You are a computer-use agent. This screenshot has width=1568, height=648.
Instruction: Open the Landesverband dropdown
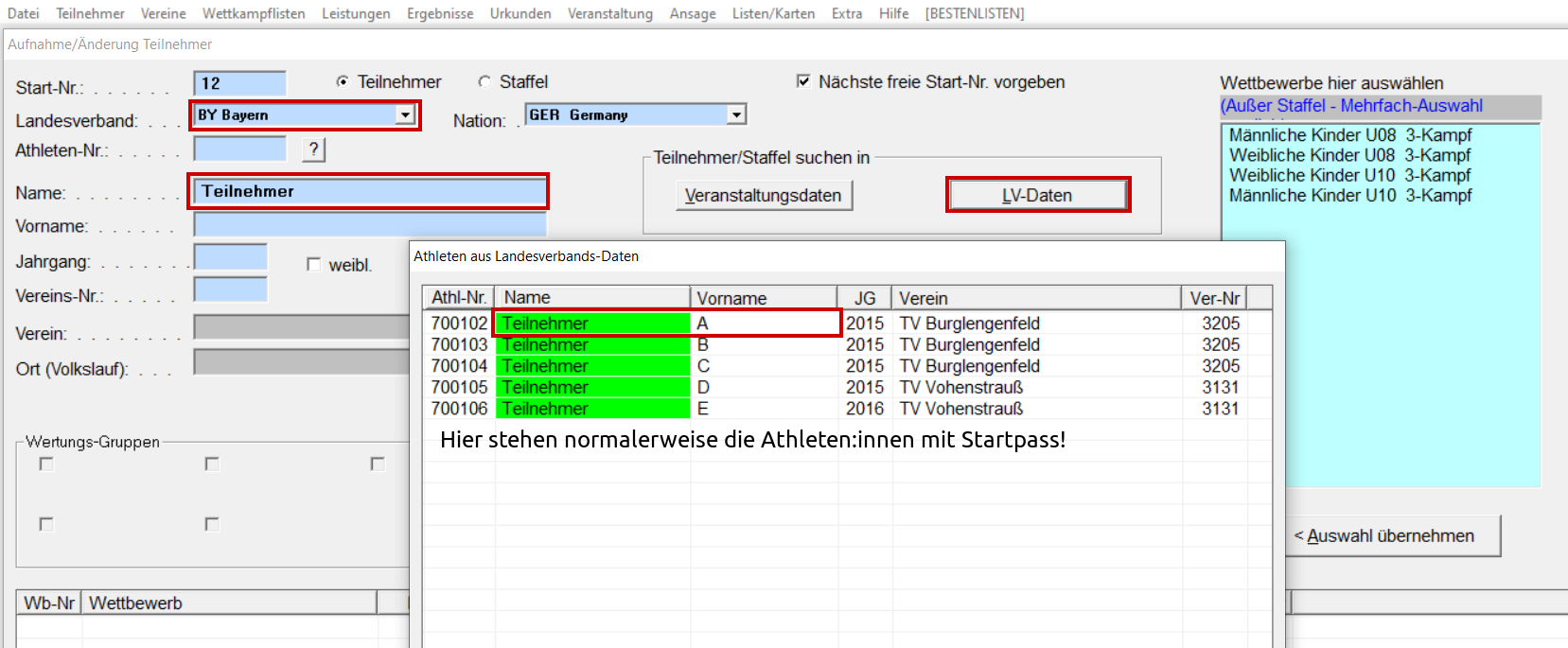(x=405, y=115)
